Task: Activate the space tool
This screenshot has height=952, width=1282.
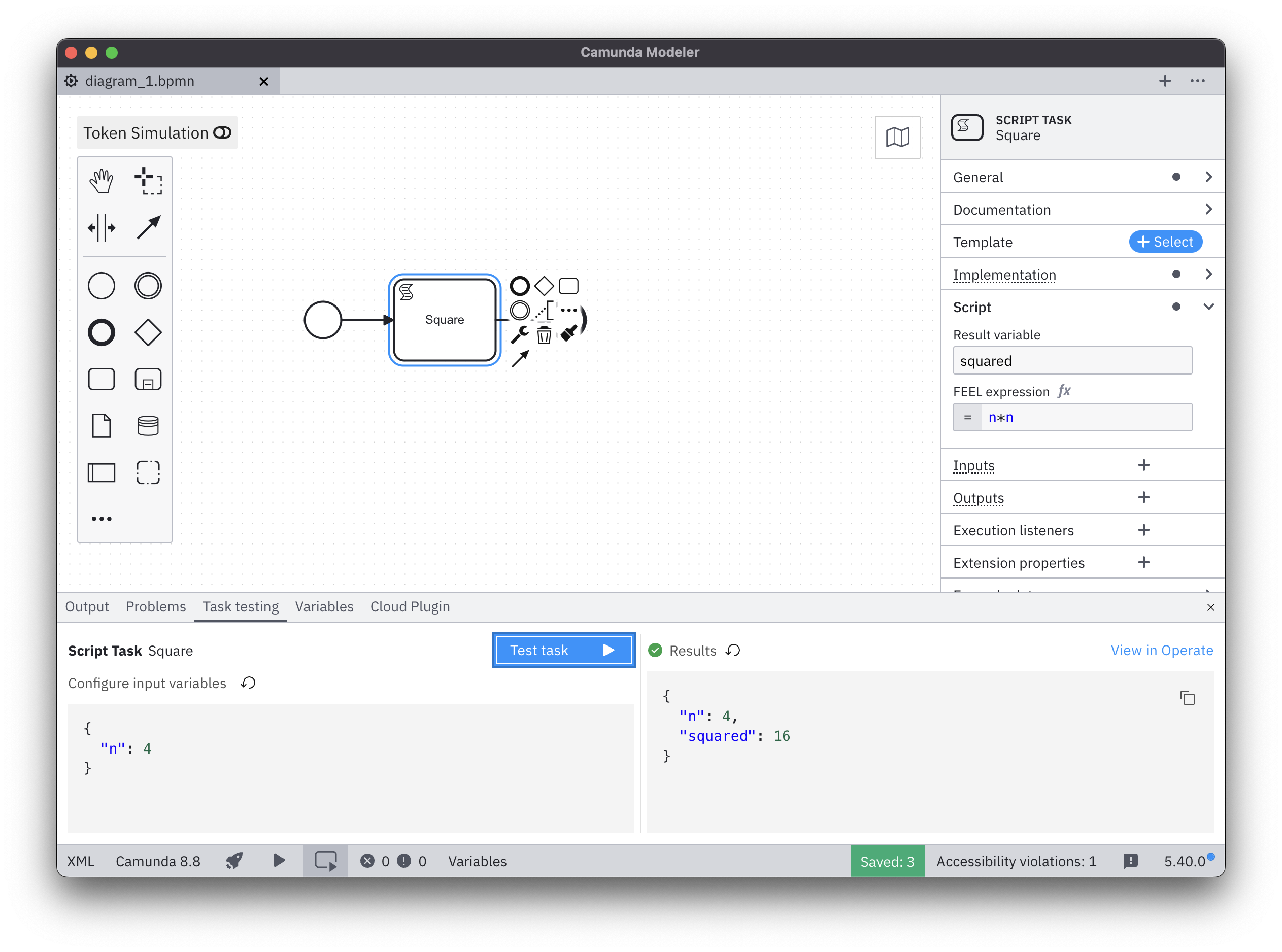Action: [x=102, y=228]
